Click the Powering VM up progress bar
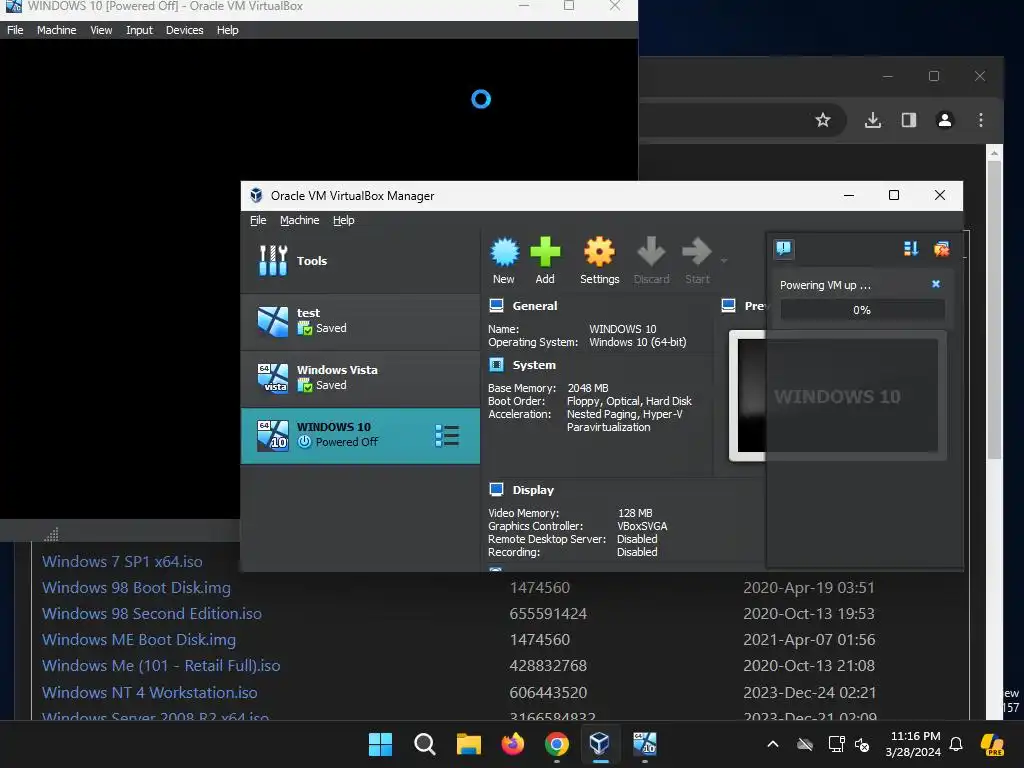This screenshot has height=768, width=1024. click(x=862, y=310)
